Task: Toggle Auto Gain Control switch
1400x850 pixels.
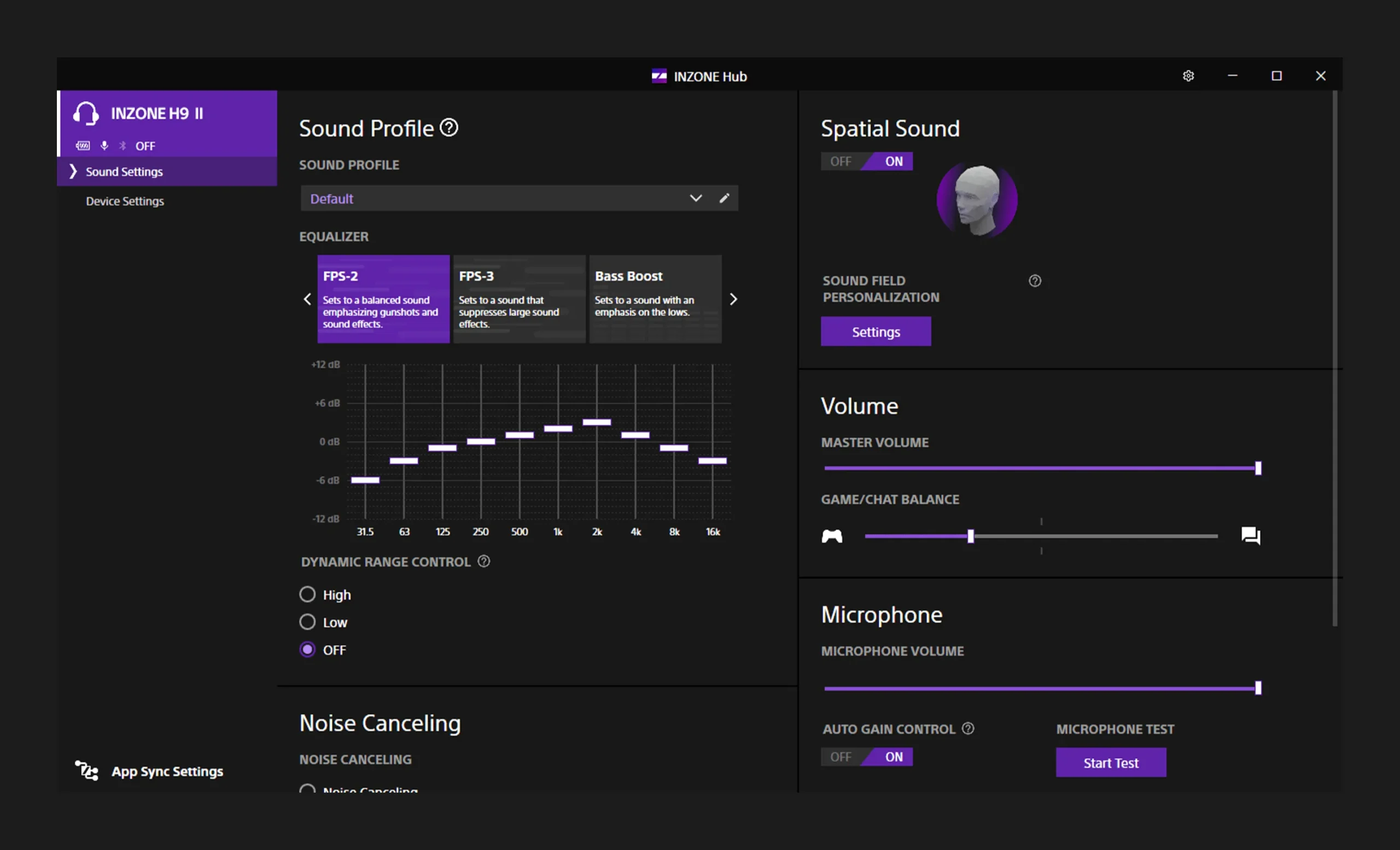Action: click(866, 757)
